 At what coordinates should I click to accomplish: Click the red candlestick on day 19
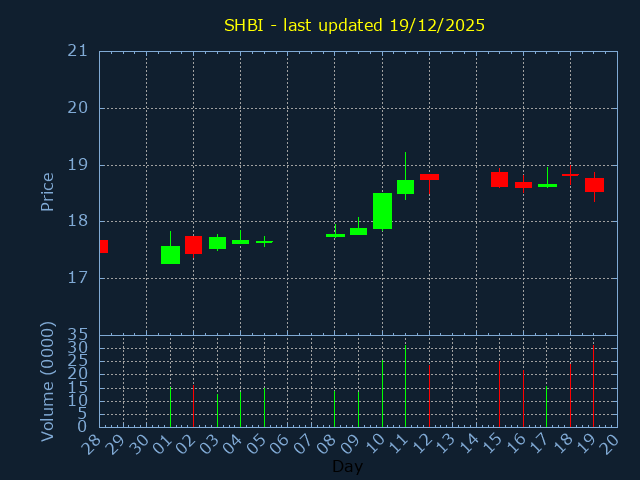[x=594, y=185]
